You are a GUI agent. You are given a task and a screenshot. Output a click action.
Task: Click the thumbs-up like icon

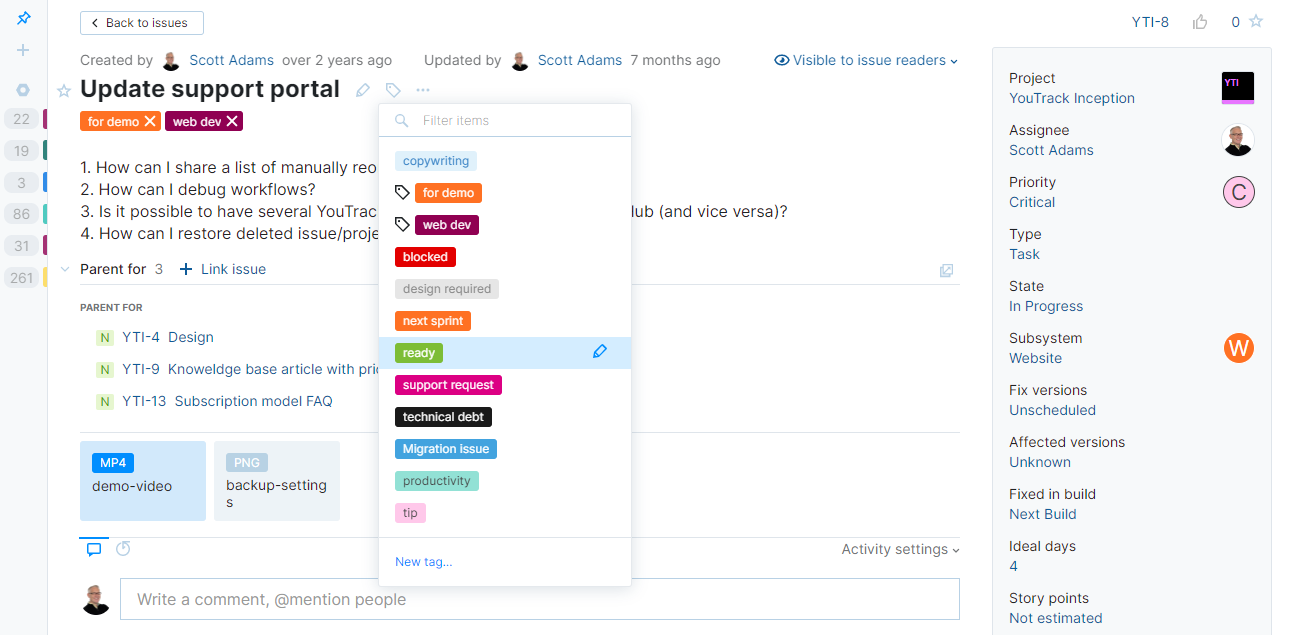(x=1199, y=21)
